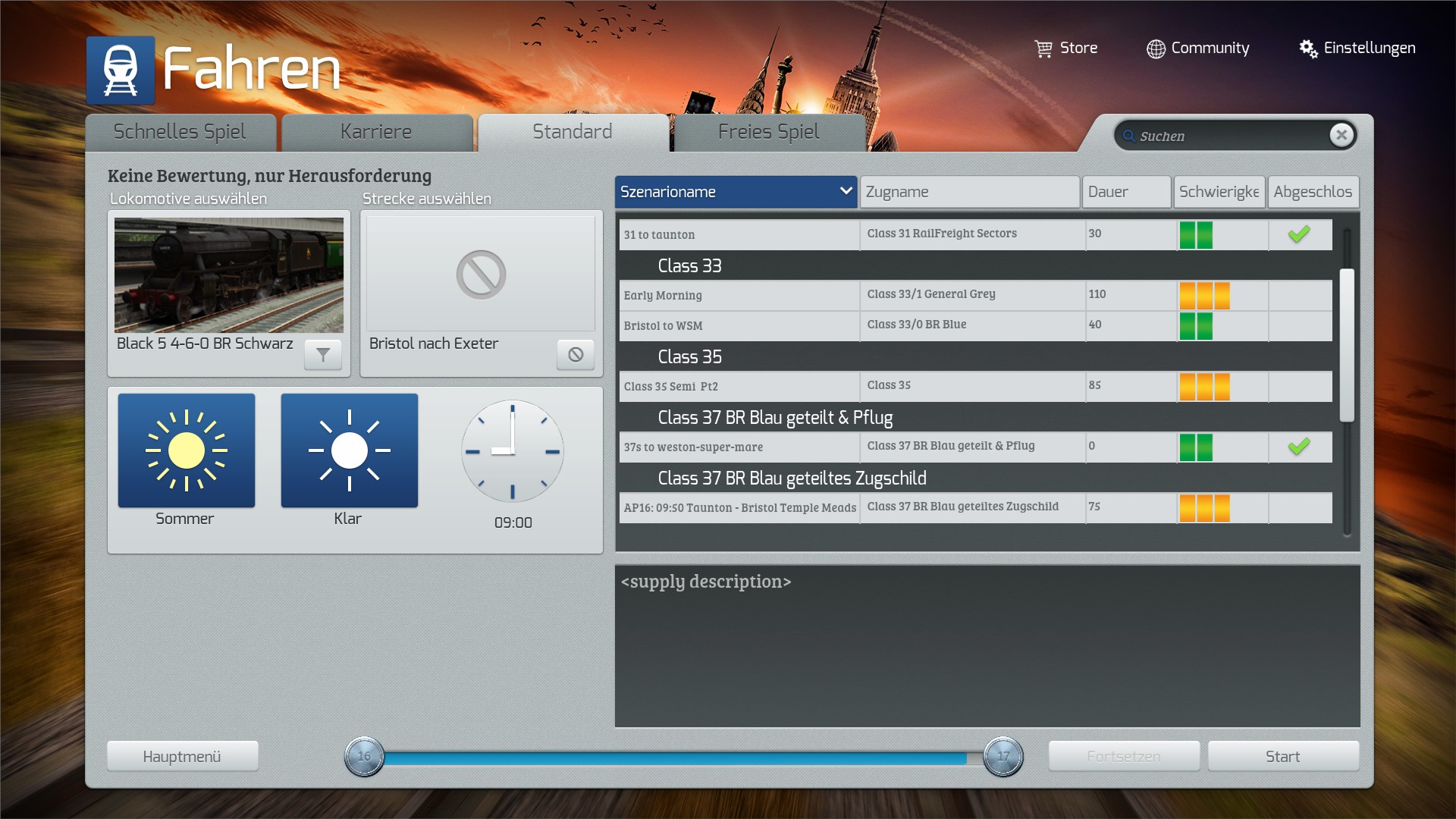
Task: Clear the route selection with the prohibition icon
Action: (576, 354)
